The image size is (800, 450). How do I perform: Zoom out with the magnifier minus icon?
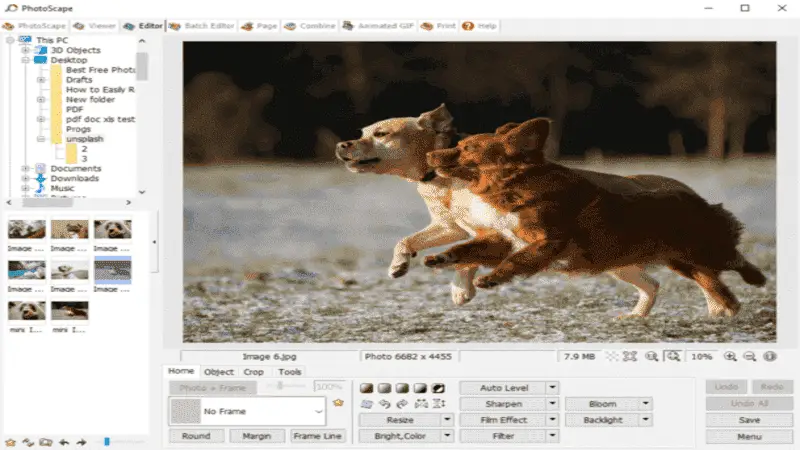tap(749, 357)
